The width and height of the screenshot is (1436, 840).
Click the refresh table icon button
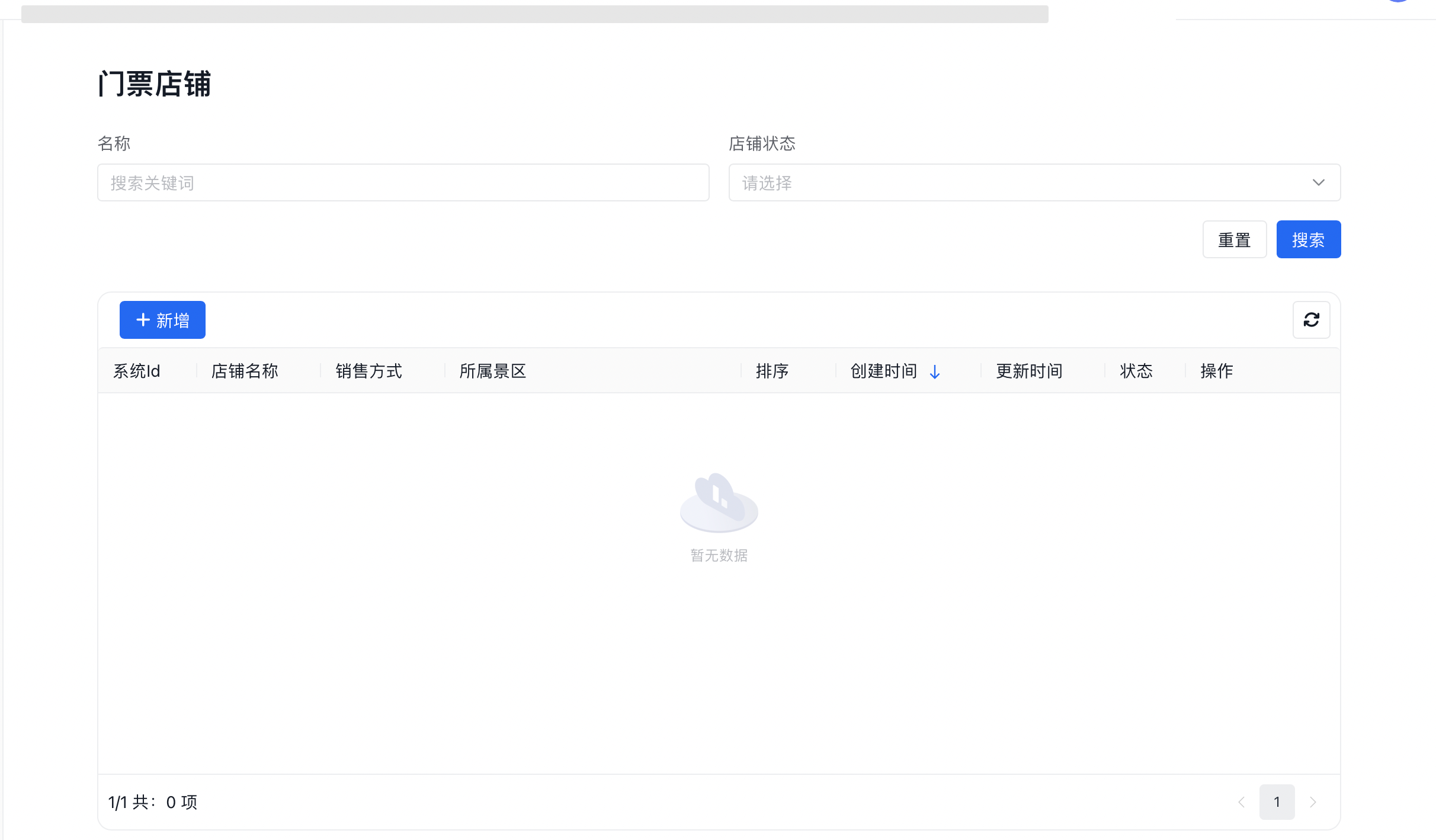tap(1311, 320)
